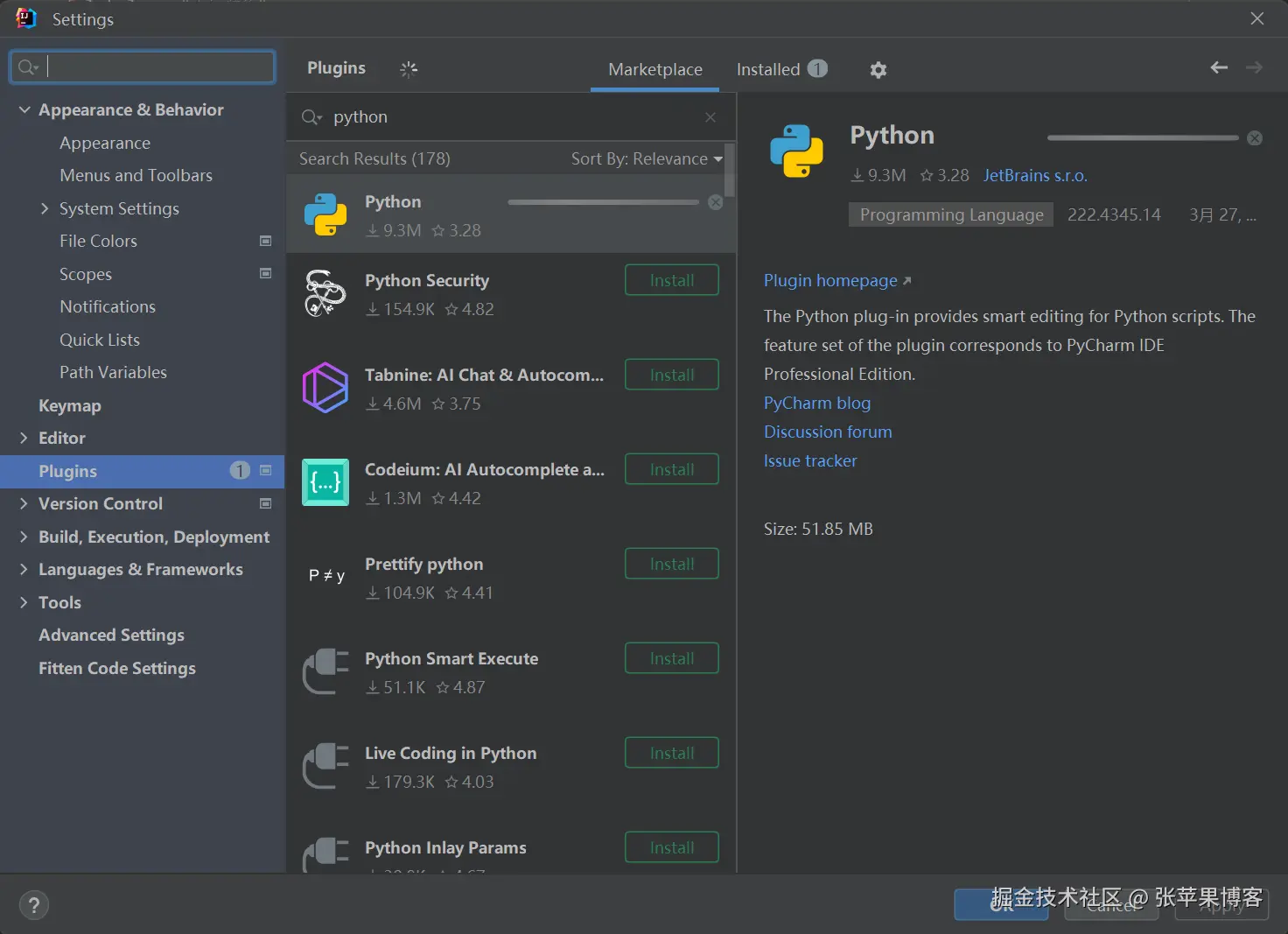Expand the Version Control section
Screen dimensions: 1288x934
24,503
